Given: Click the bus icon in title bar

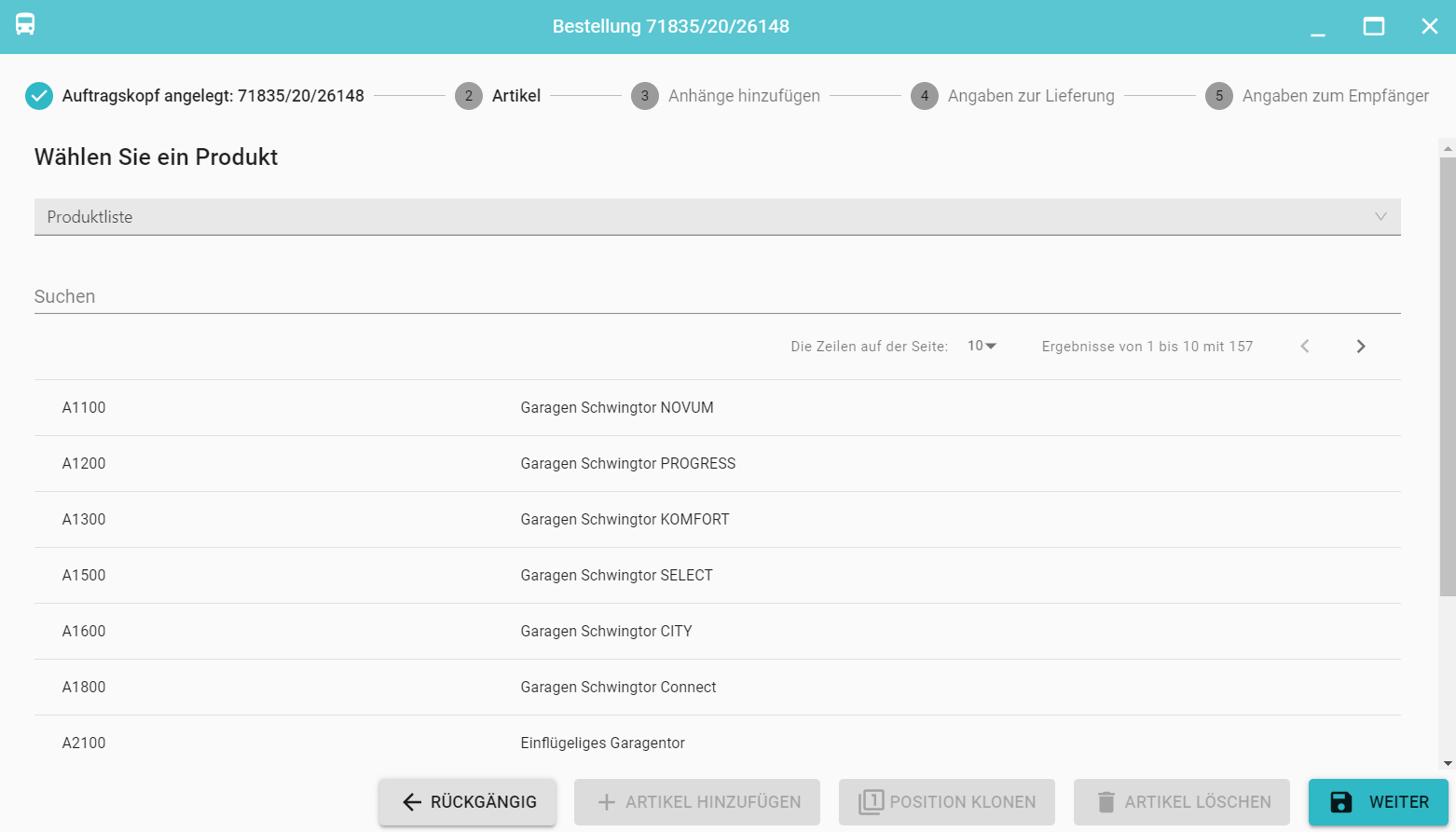Looking at the screenshot, I should coord(25,25).
